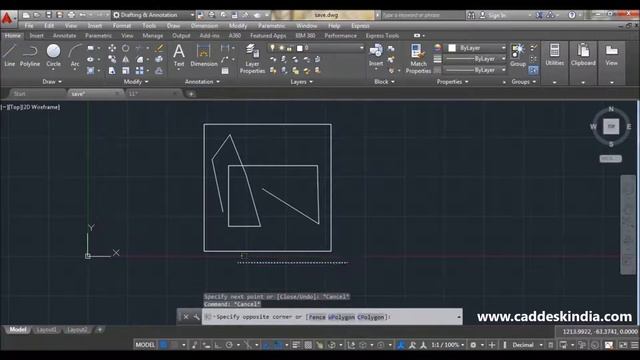
Task: Open the layer 0 dropdown list
Action: [x=362, y=48]
